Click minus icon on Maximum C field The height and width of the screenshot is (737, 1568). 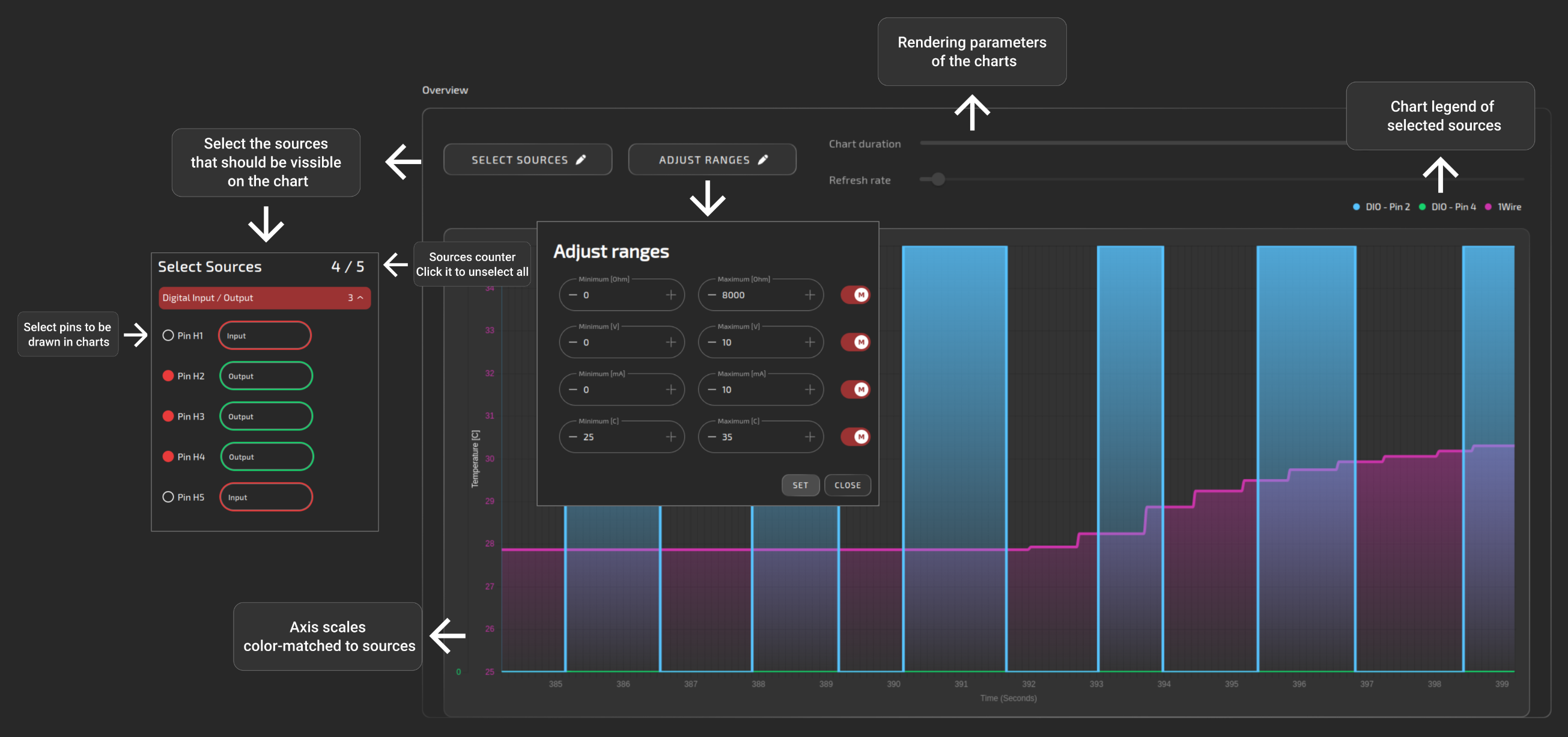coord(711,436)
